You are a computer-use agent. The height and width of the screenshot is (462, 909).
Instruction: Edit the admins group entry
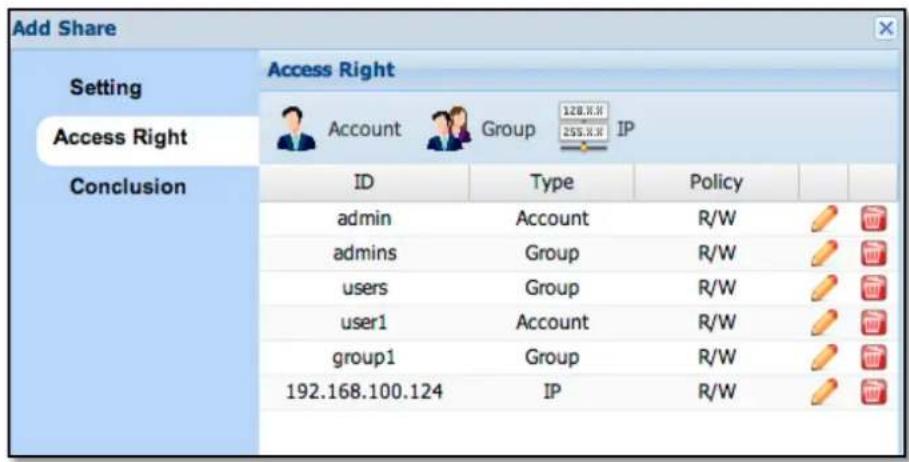pyautogui.click(x=824, y=254)
